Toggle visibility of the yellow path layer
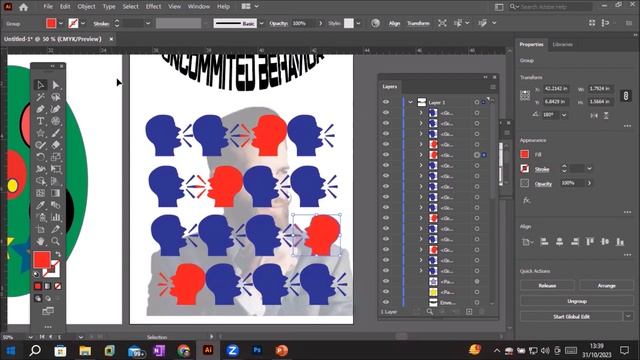The width and height of the screenshot is (640, 360). [386, 292]
